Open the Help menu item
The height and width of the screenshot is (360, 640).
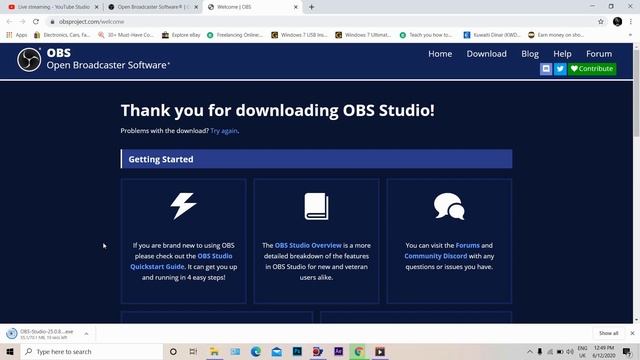point(562,54)
